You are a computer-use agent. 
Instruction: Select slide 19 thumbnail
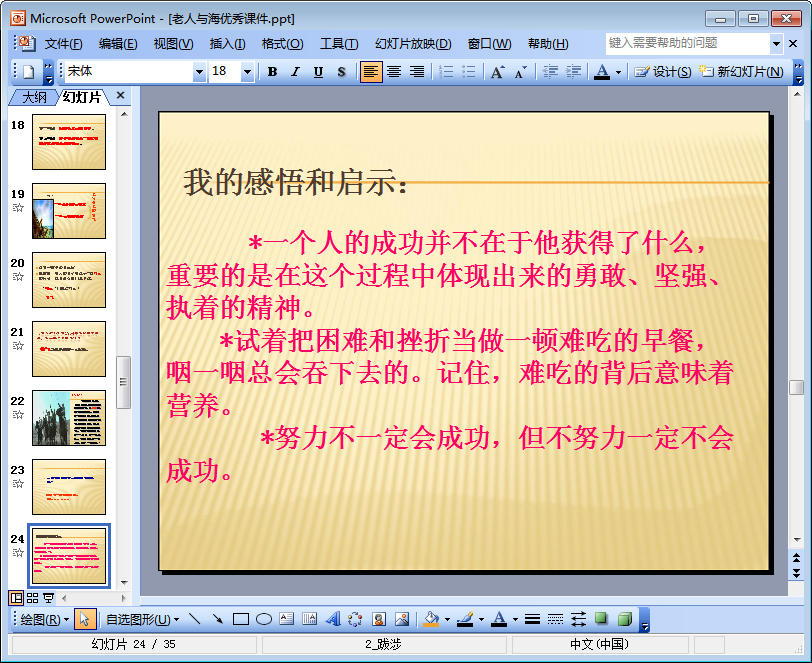pos(69,211)
